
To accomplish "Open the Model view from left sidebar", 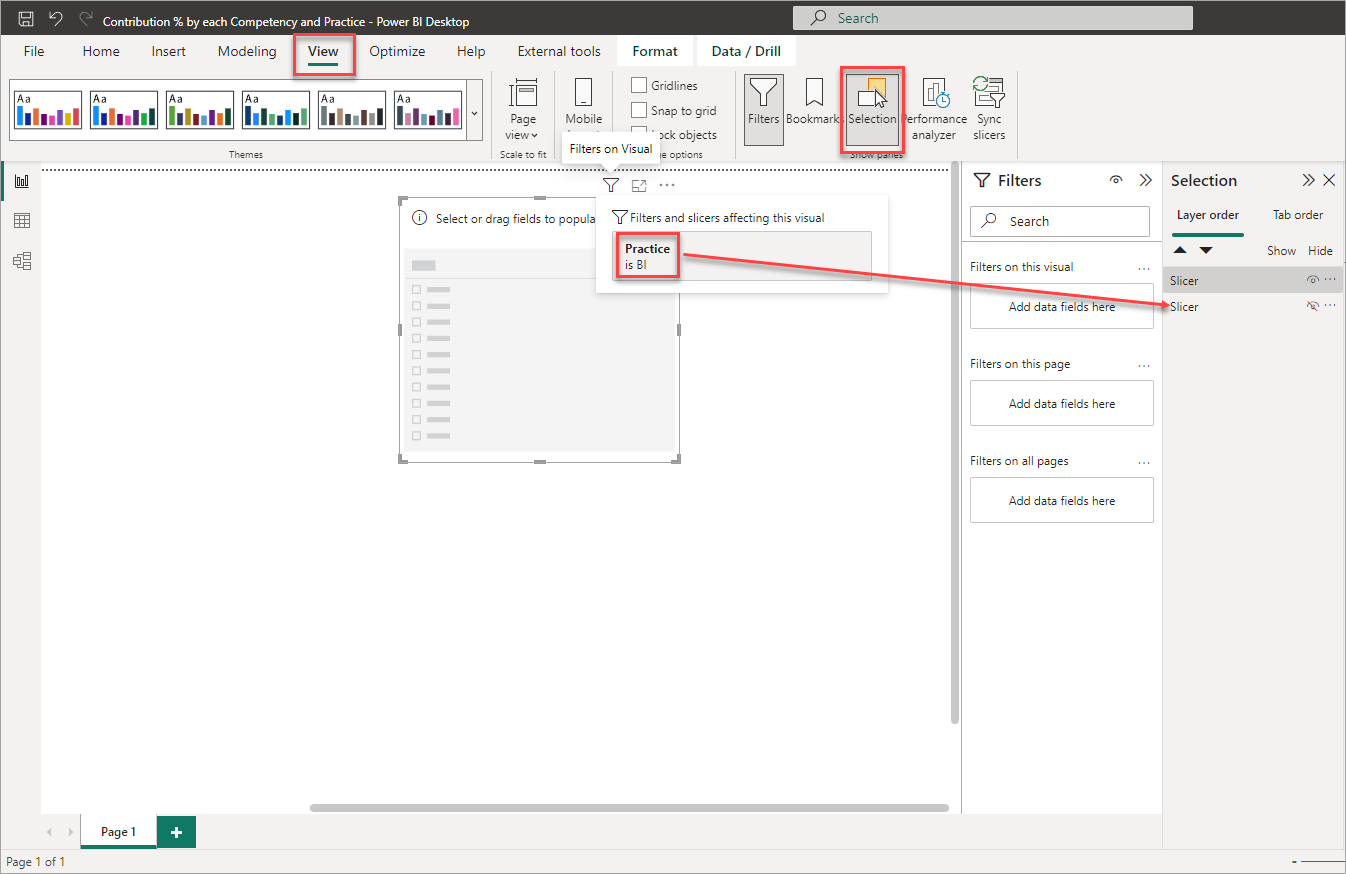I will [21, 261].
